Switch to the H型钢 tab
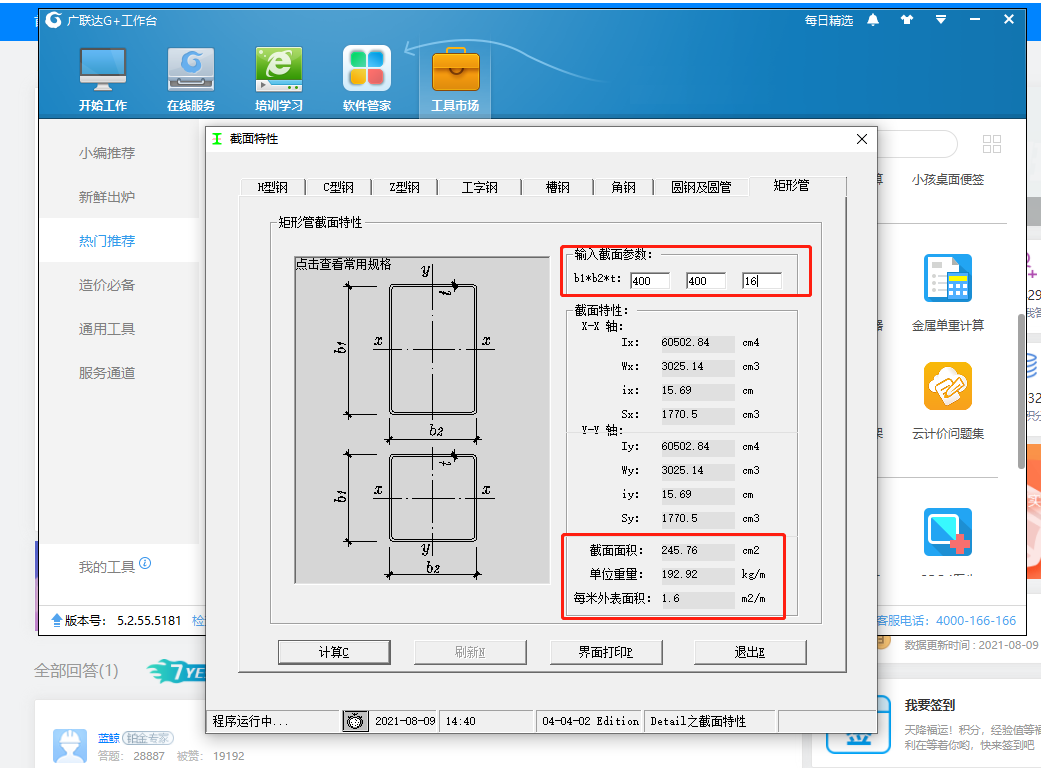The width and height of the screenshot is (1041, 768). (x=272, y=187)
